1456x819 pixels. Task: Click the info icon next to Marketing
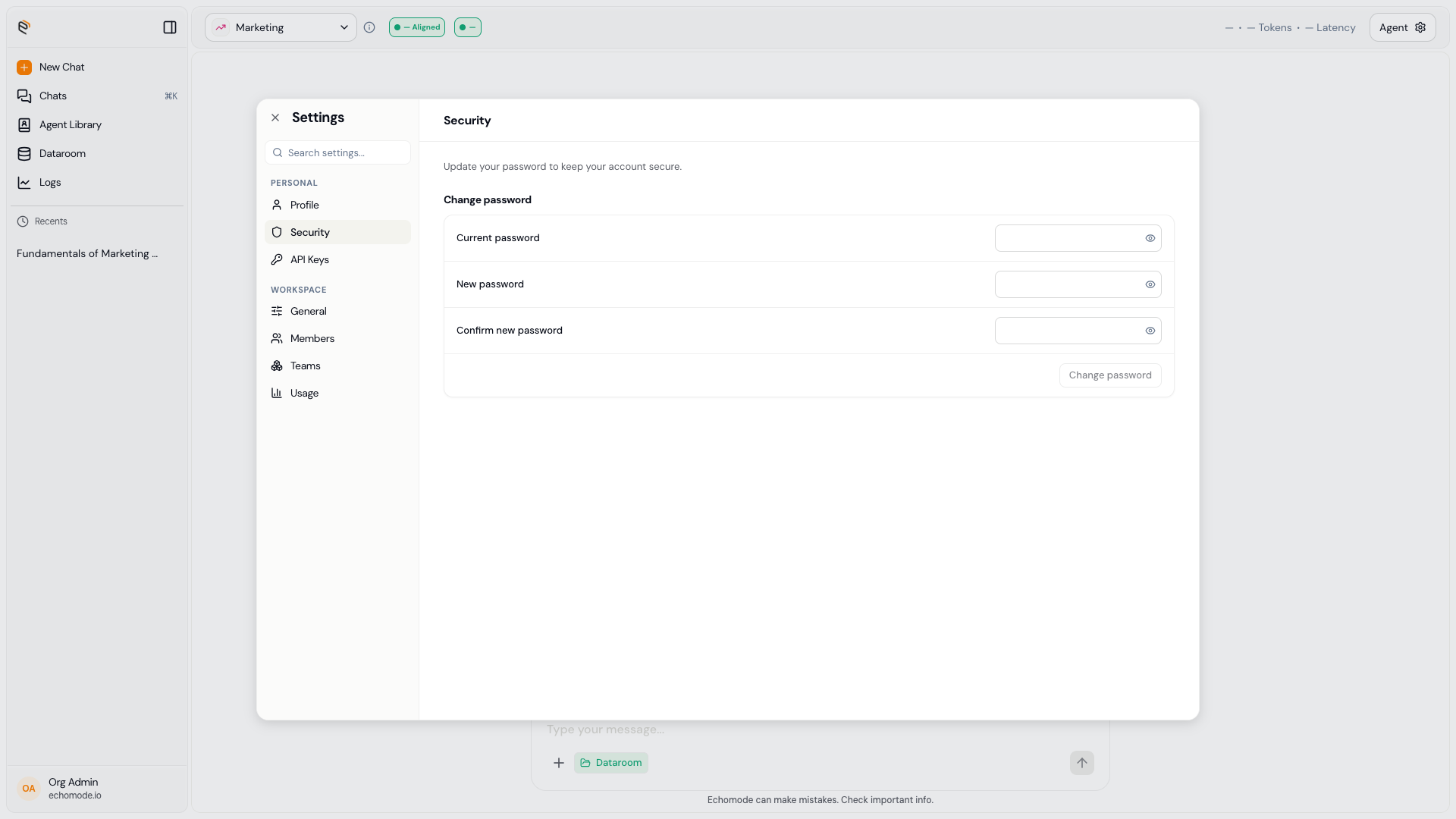[369, 27]
